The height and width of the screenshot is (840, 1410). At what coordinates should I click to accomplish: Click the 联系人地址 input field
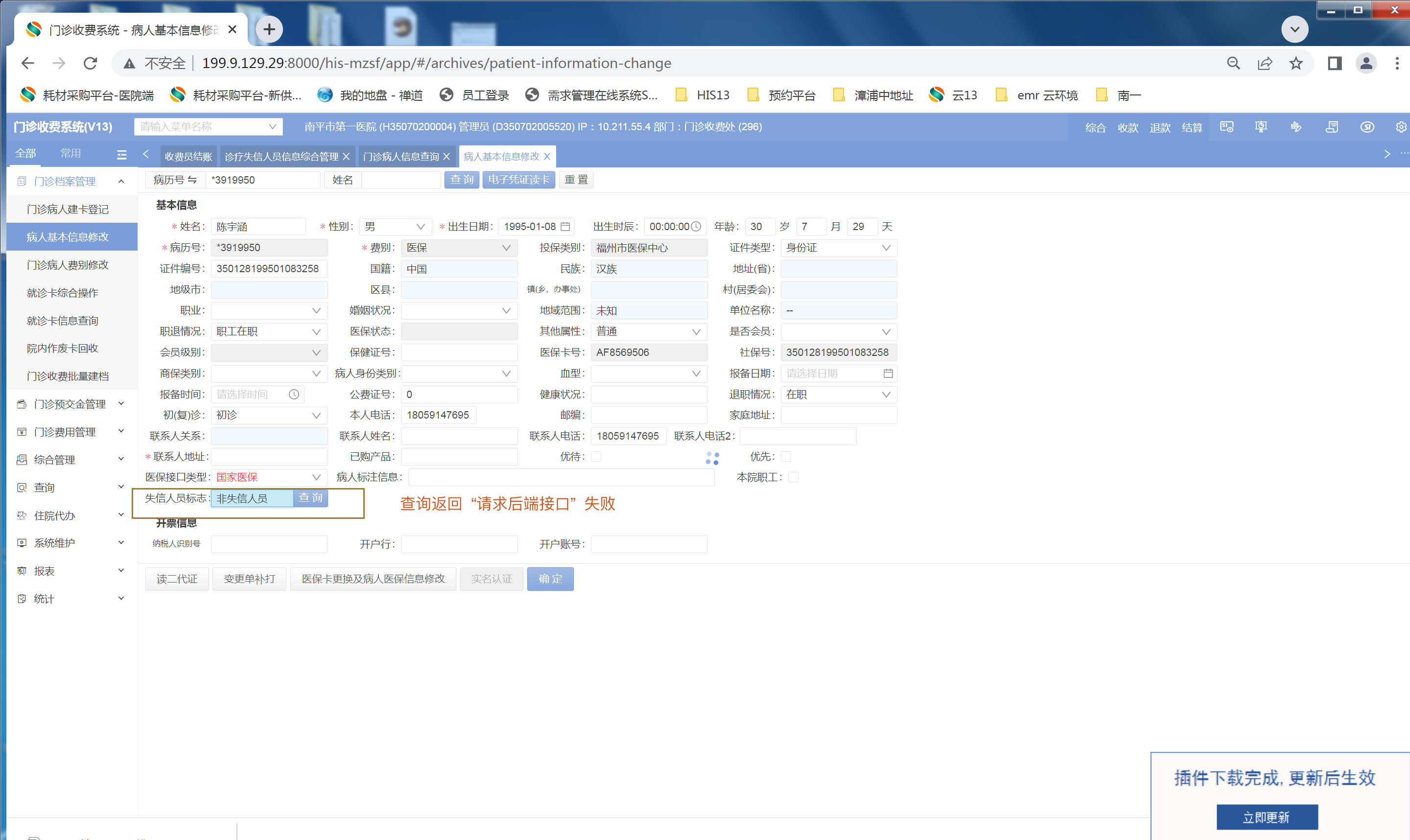pyautogui.click(x=269, y=456)
